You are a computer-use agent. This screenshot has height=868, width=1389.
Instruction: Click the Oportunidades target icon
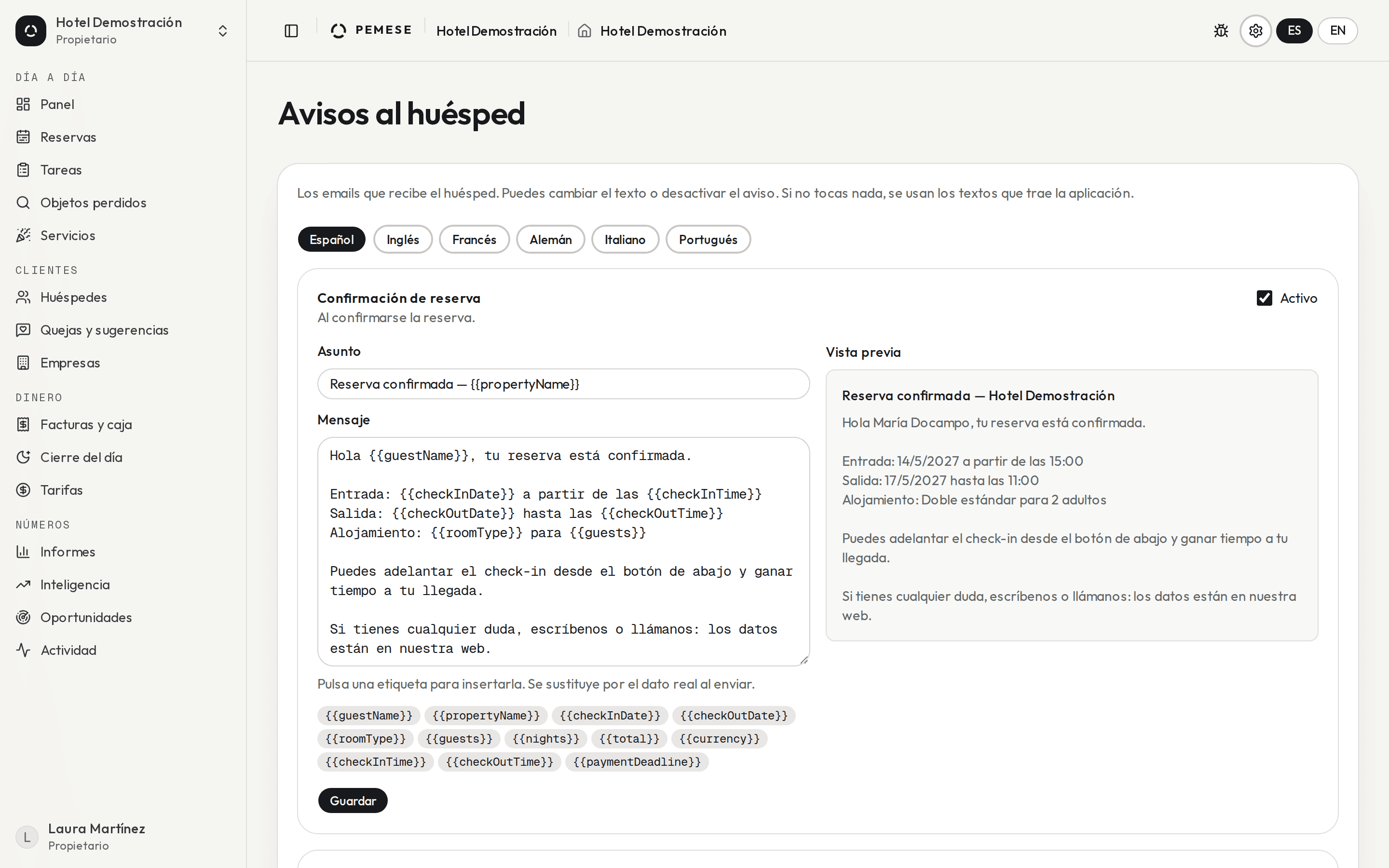(23, 617)
